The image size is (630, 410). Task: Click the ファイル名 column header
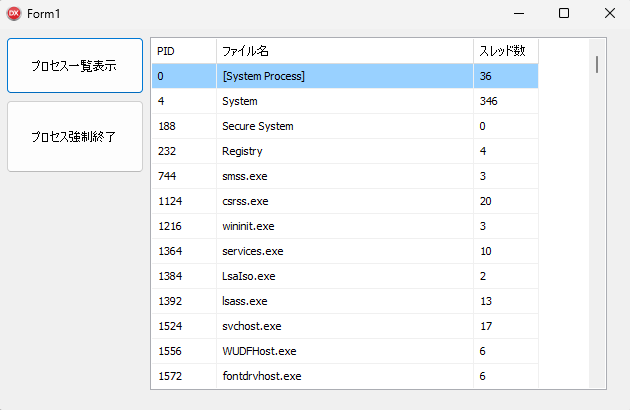click(344, 51)
